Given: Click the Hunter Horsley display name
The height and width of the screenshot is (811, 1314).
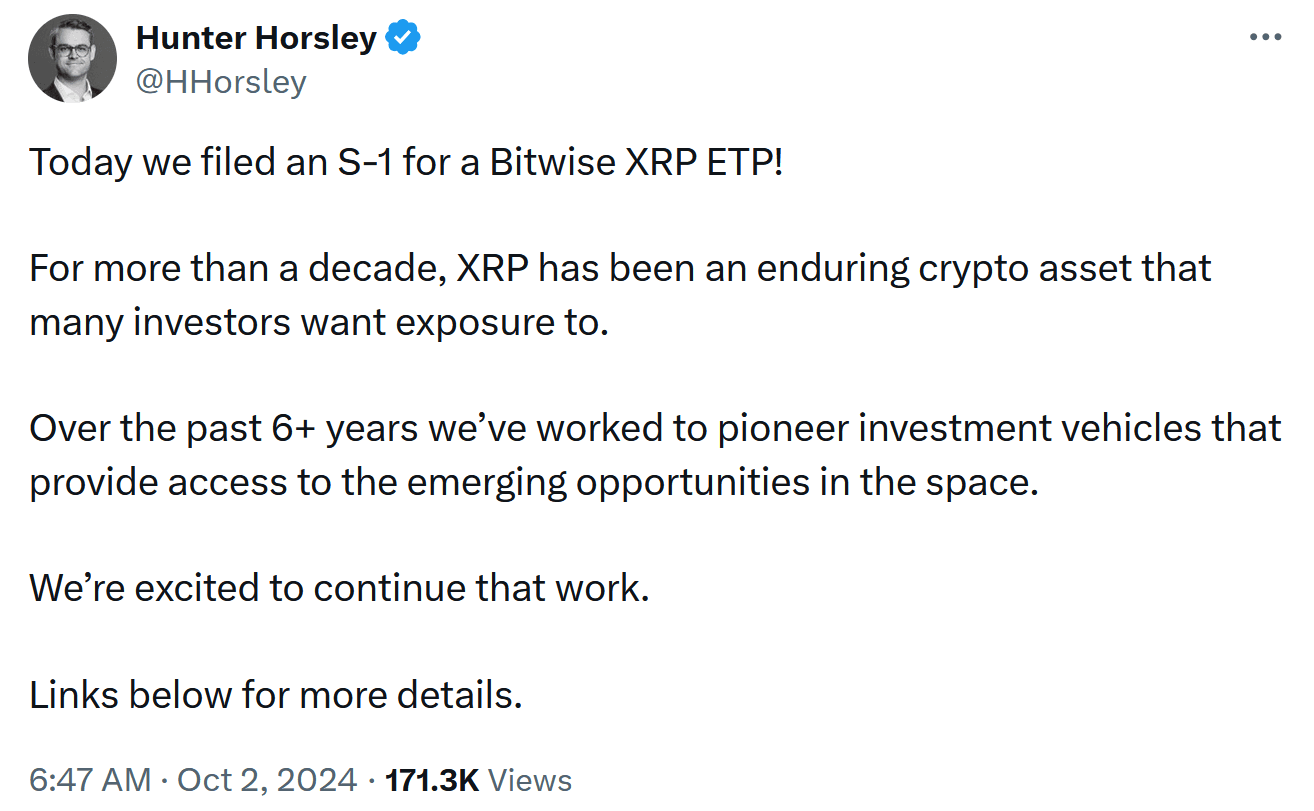Looking at the screenshot, I should click(x=256, y=39).
